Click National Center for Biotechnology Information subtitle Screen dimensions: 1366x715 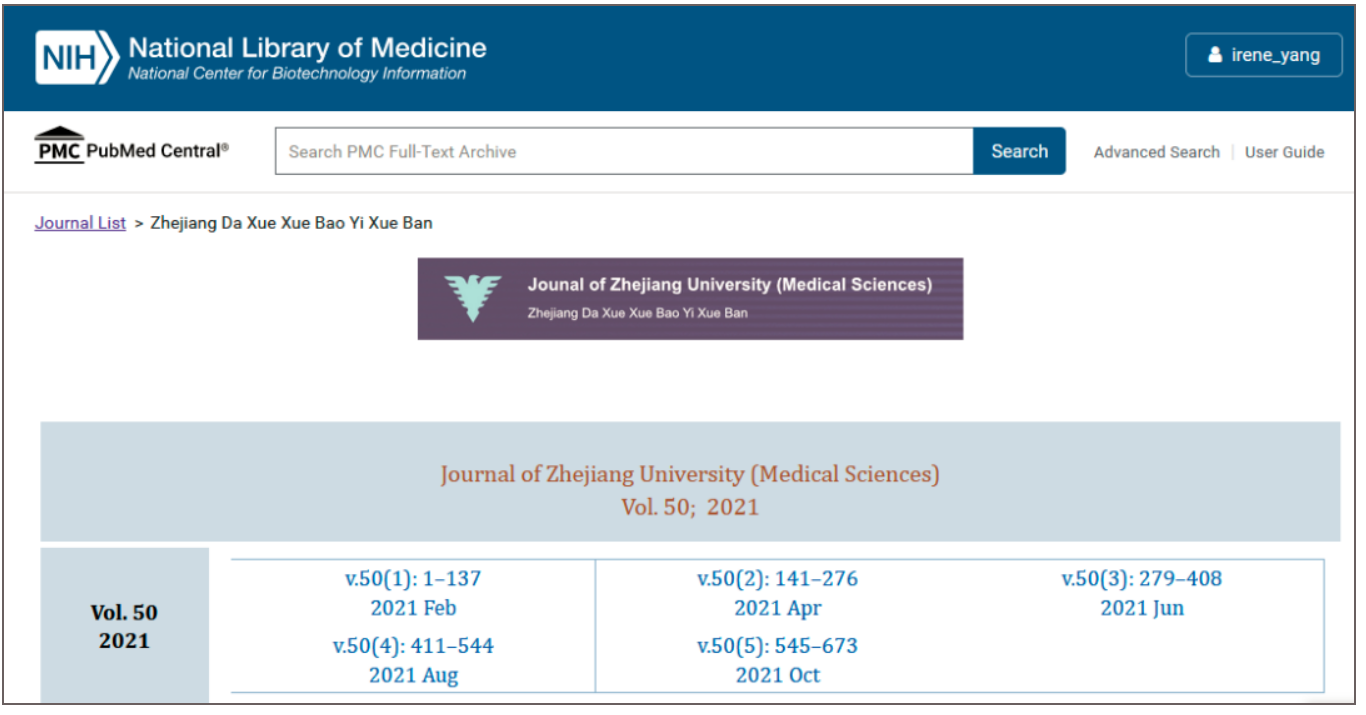(x=297, y=74)
